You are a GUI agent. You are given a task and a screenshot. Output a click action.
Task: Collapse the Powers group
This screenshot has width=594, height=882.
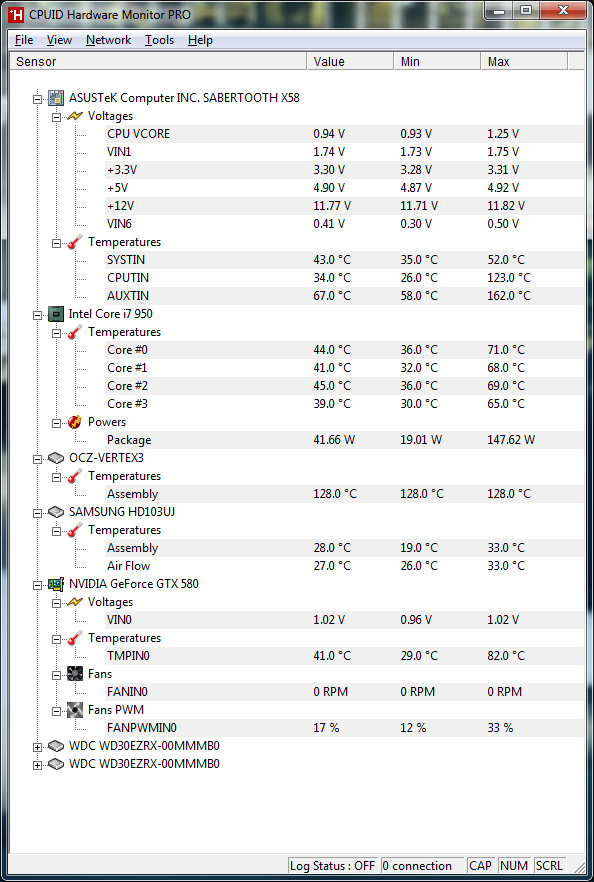(x=56, y=422)
